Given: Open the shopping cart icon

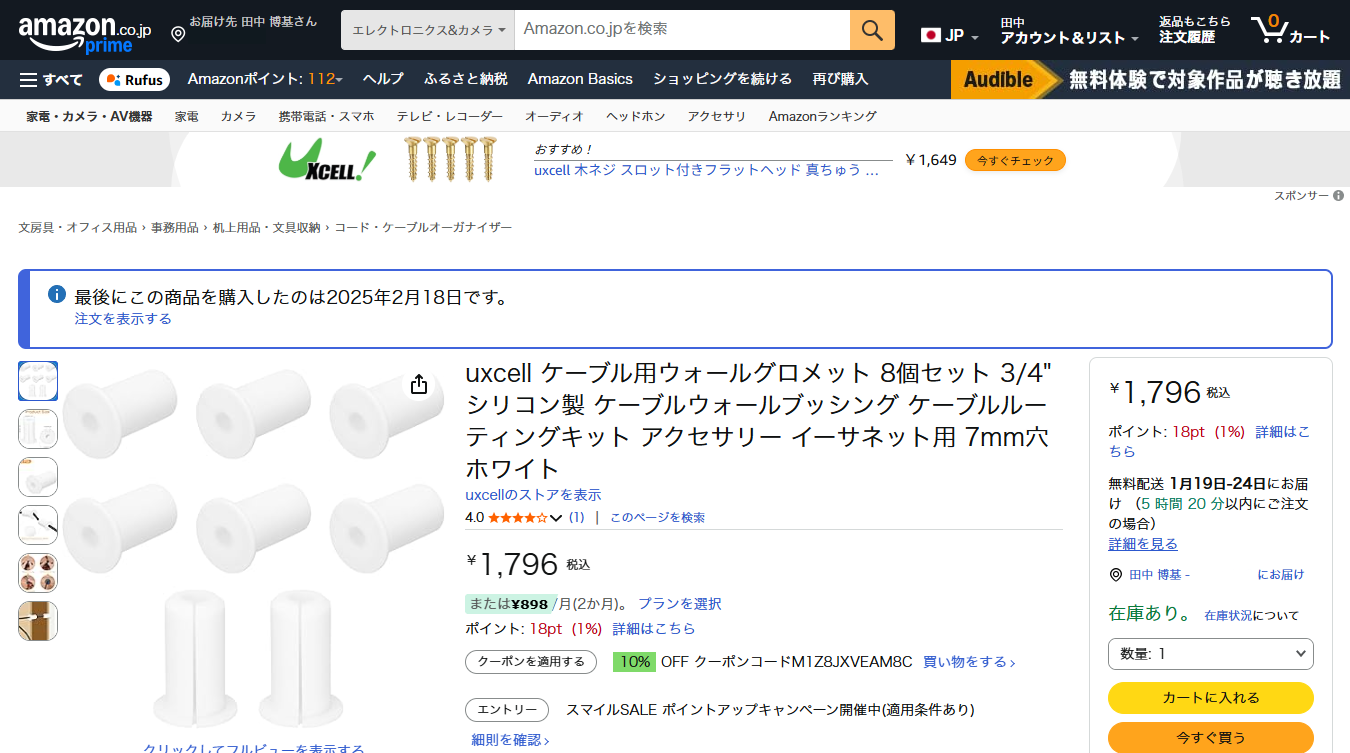Looking at the screenshot, I should pyautogui.click(x=1290, y=30).
